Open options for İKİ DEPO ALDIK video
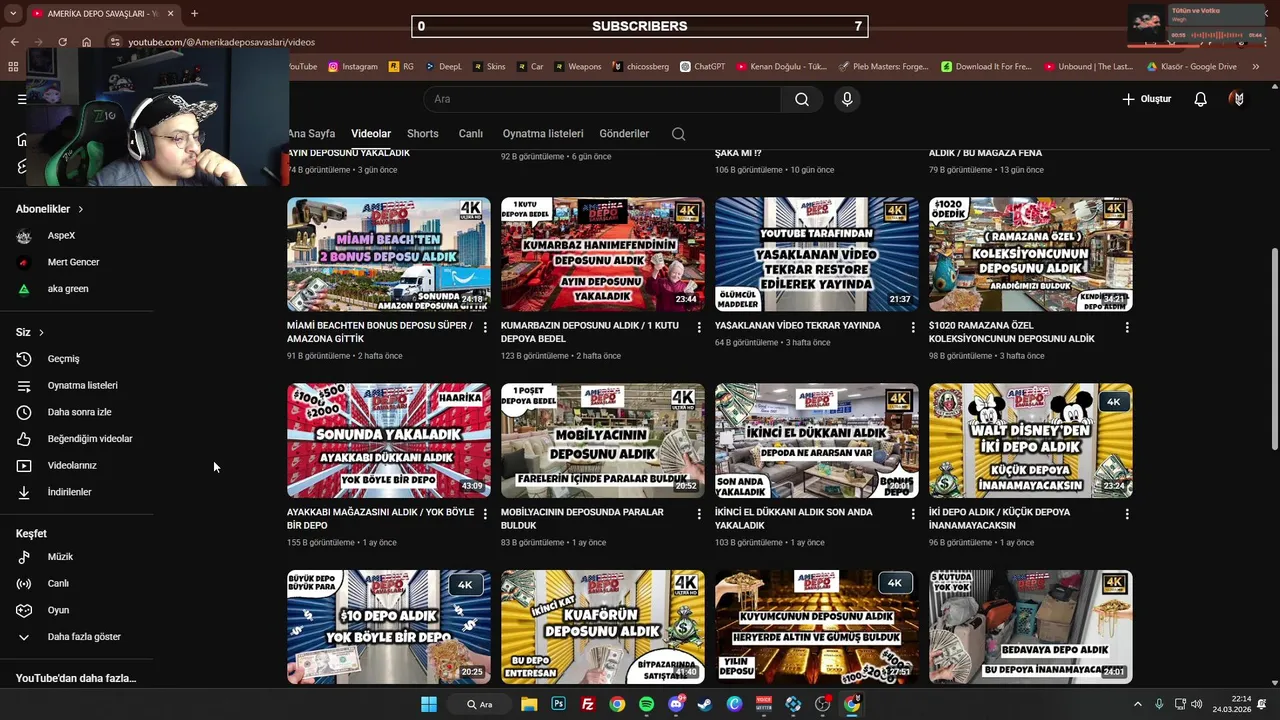Image resolution: width=1280 pixels, height=720 pixels. click(x=1127, y=514)
